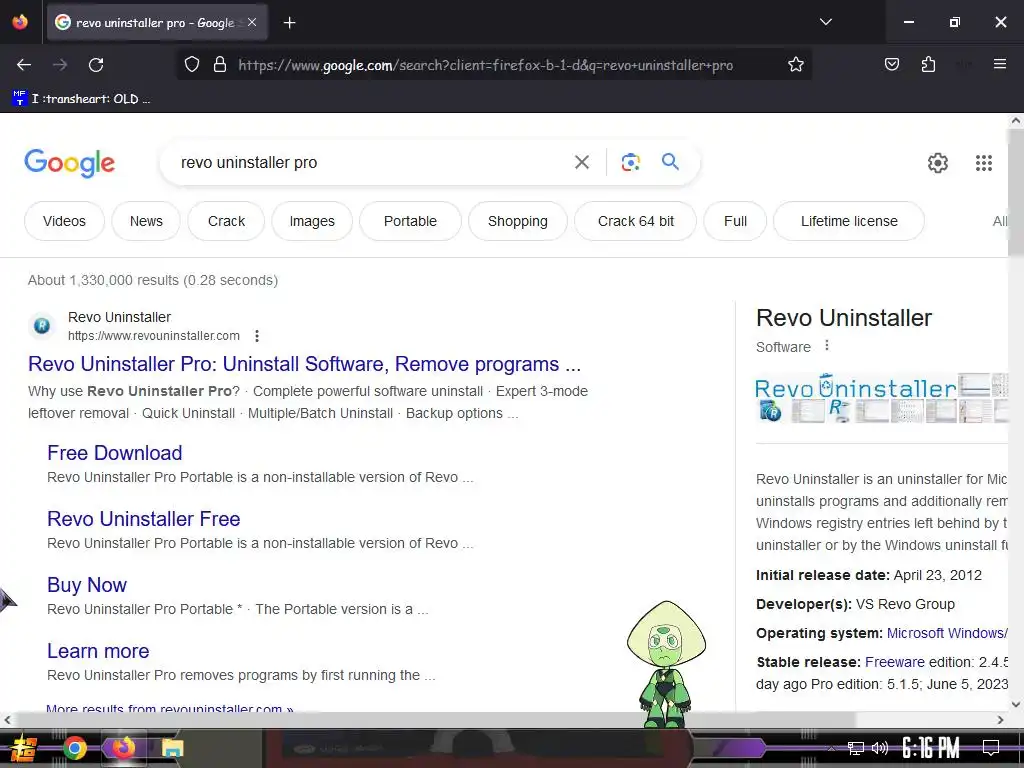Open the Buy Now sitelink
The width and height of the screenshot is (1024, 768).
click(x=87, y=584)
